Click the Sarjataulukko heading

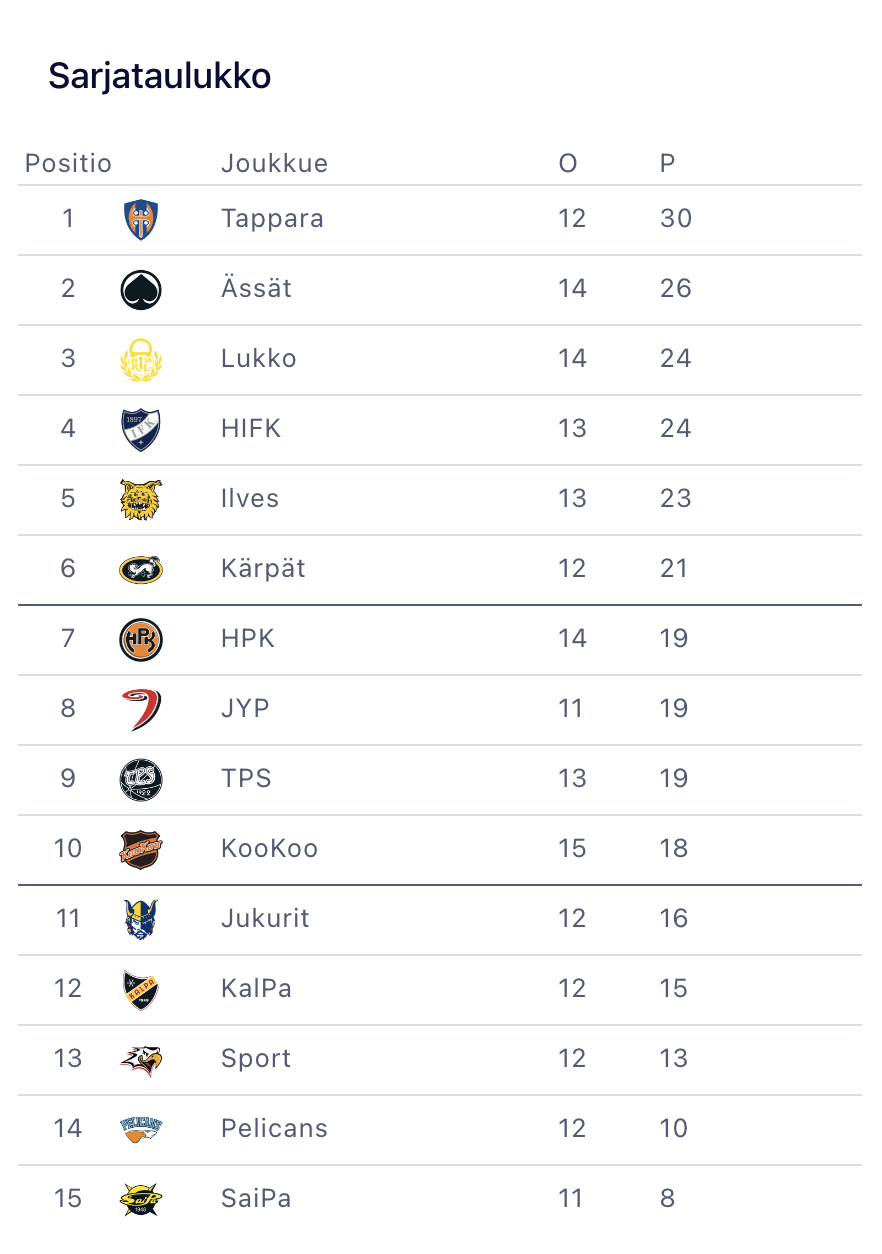click(160, 76)
